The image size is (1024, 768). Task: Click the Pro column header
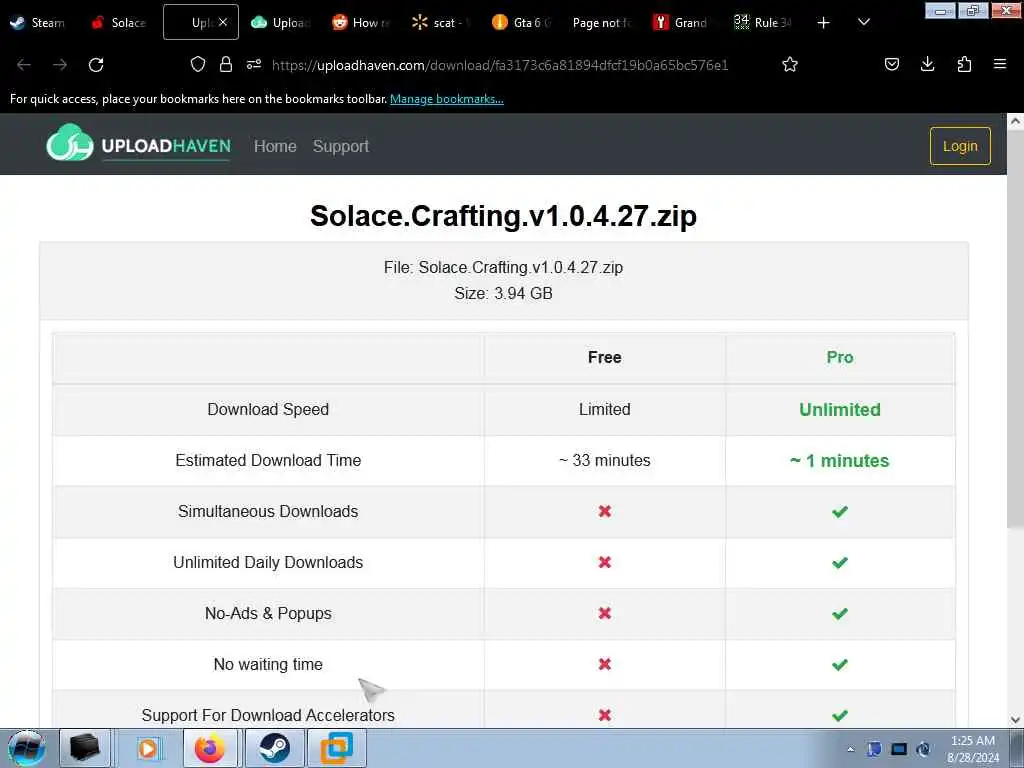pos(840,357)
